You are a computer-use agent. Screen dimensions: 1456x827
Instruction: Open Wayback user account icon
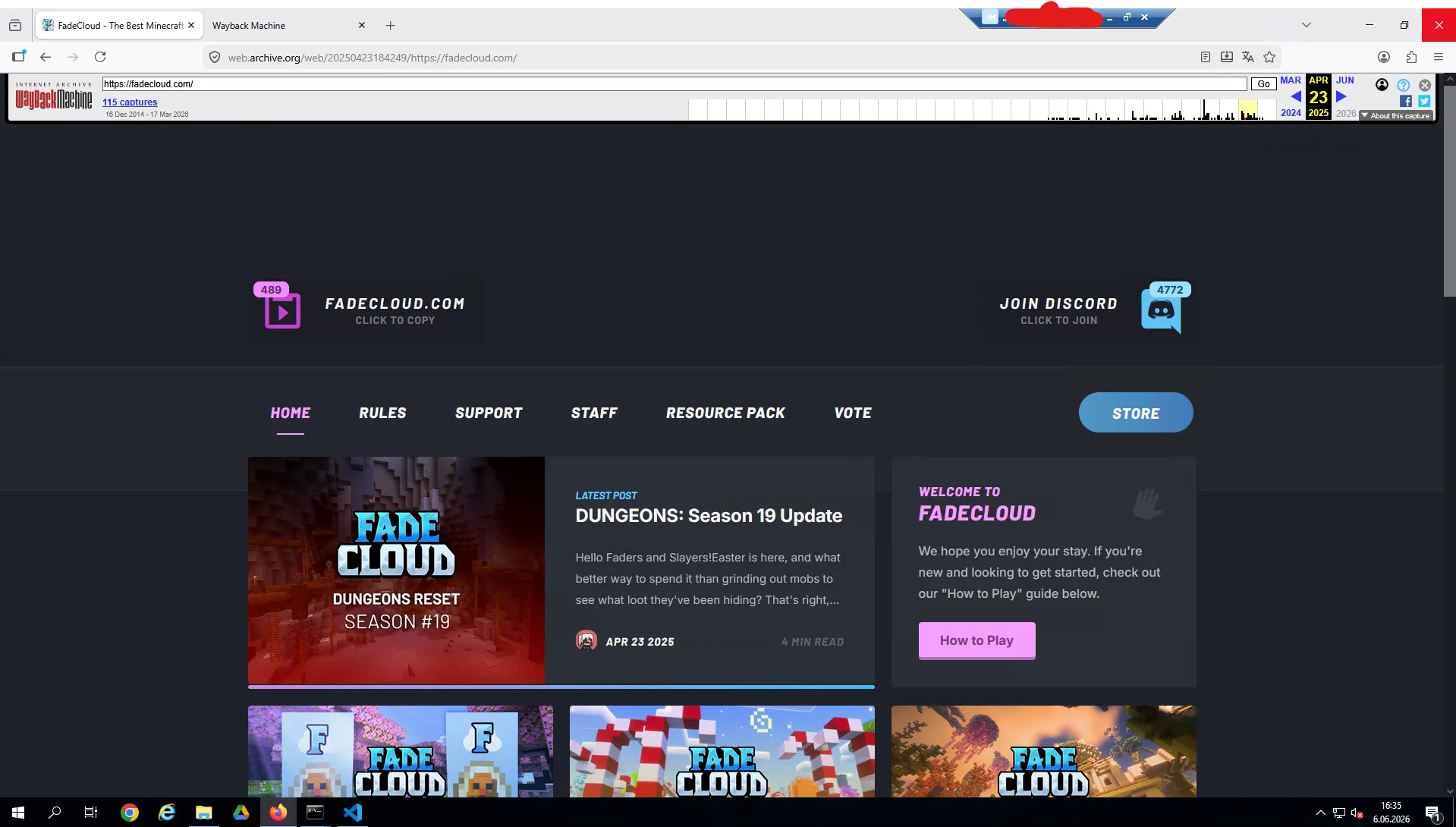tap(1382, 85)
